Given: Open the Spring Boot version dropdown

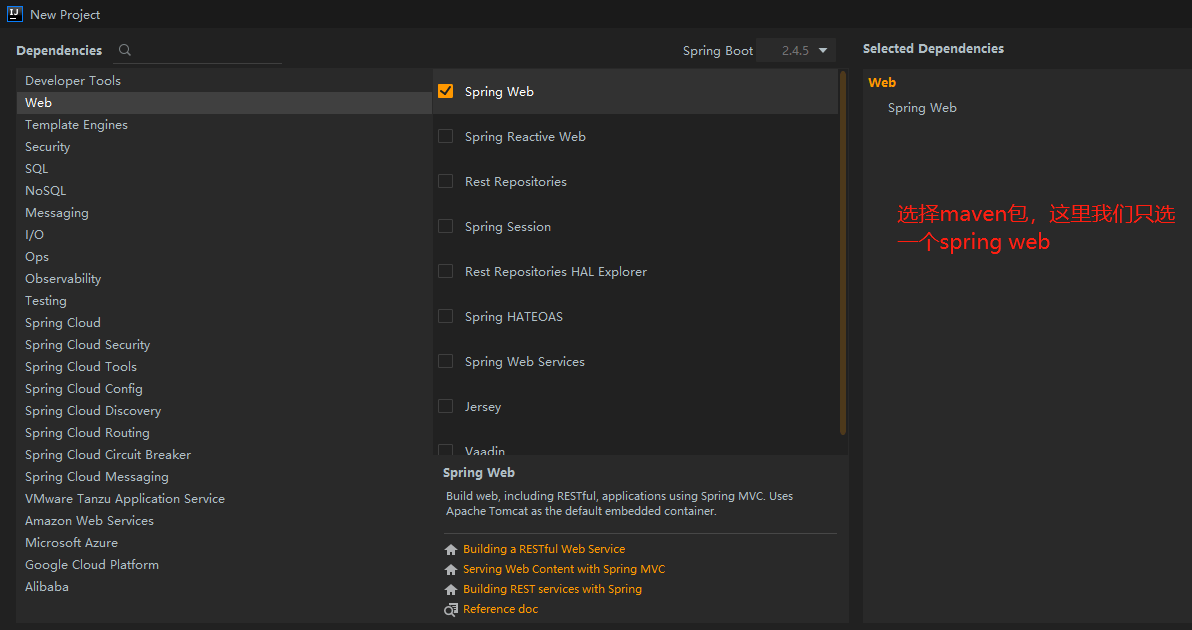Looking at the screenshot, I should (x=796, y=50).
